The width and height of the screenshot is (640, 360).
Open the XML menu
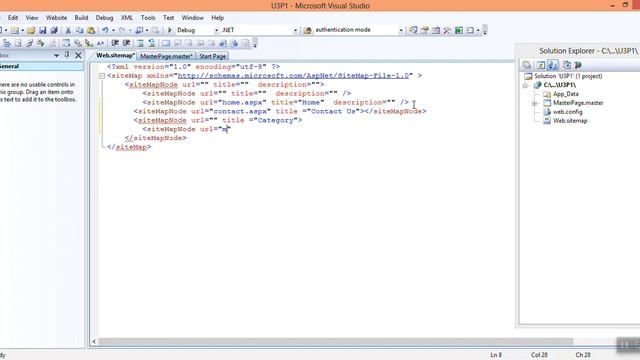click(127, 18)
